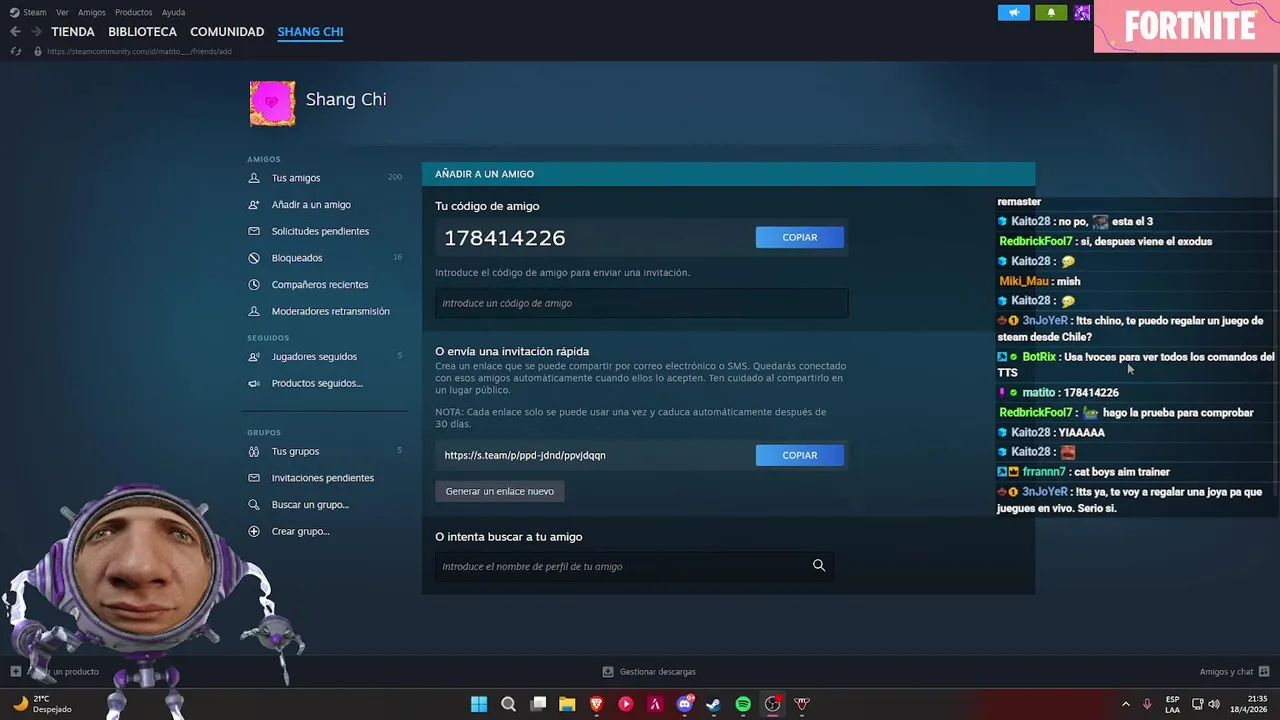
Task: Open the green notifications bell
Action: point(1051,13)
